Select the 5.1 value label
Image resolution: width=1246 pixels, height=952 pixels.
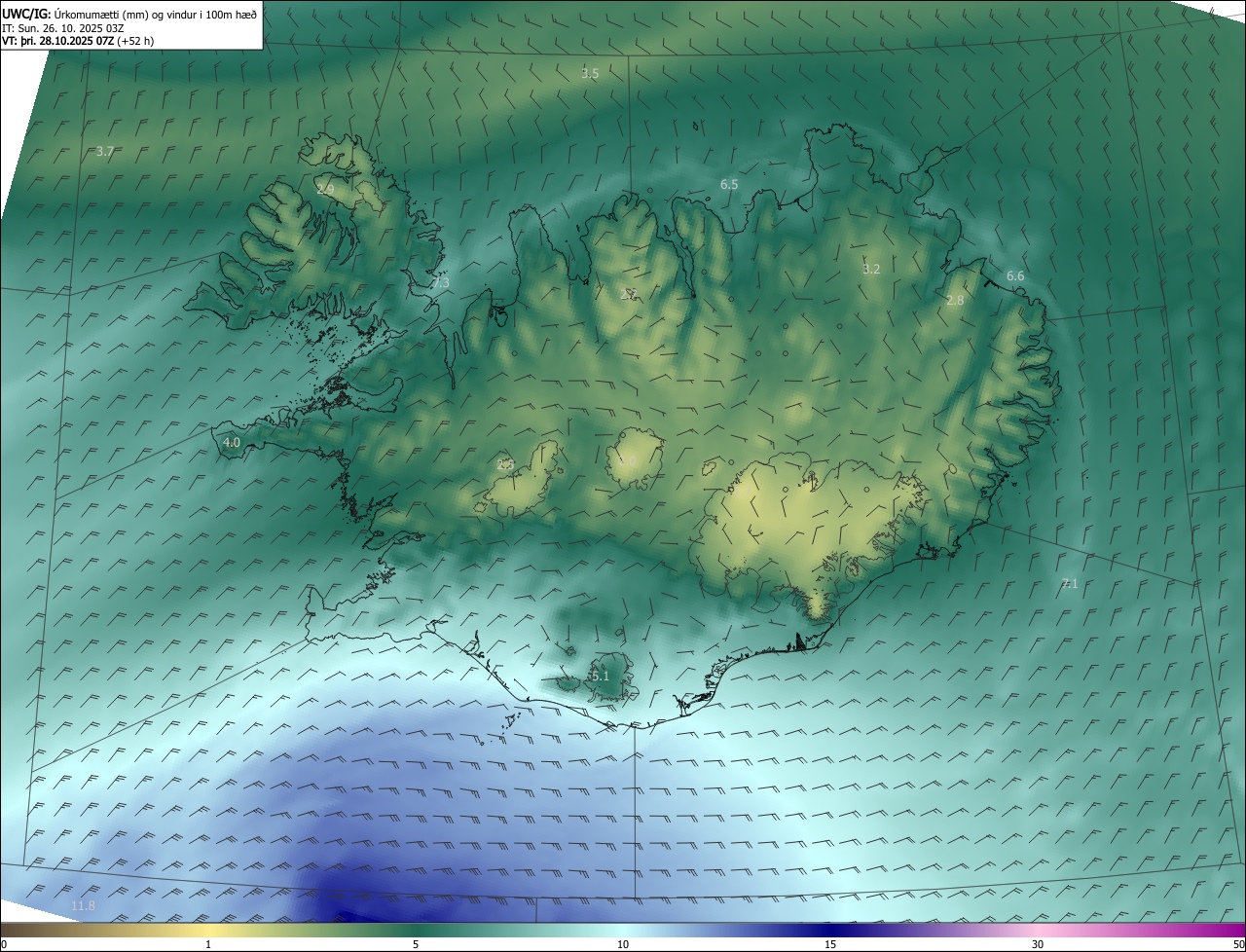pyautogui.click(x=599, y=676)
